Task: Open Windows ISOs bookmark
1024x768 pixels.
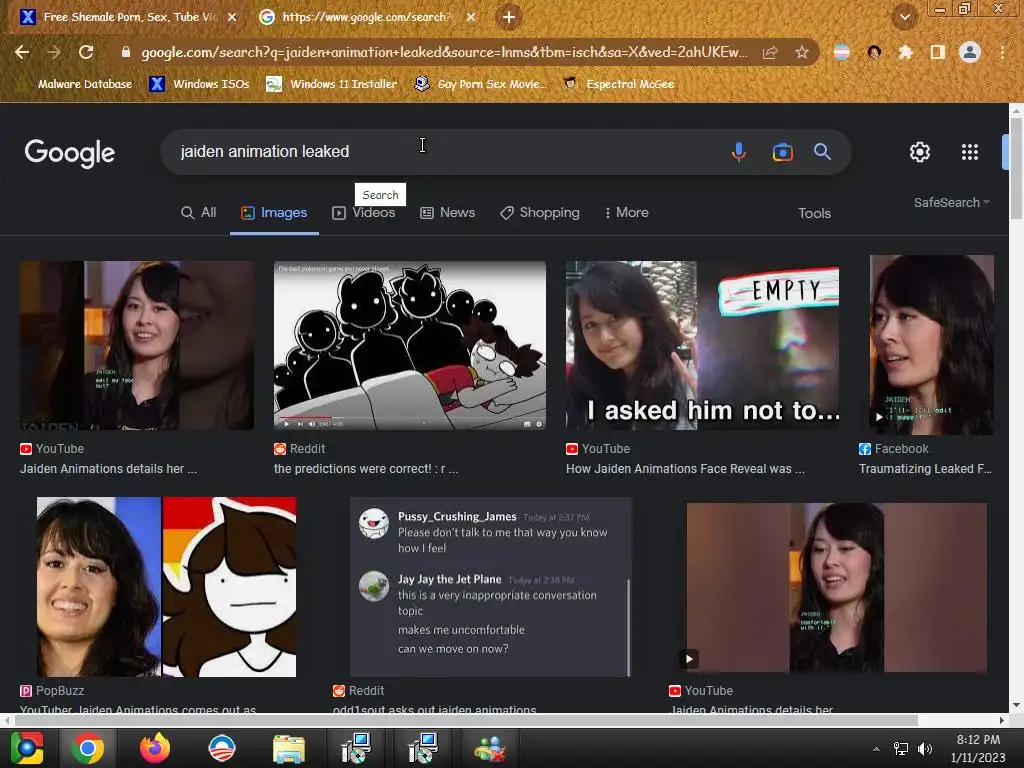Action: [199, 84]
